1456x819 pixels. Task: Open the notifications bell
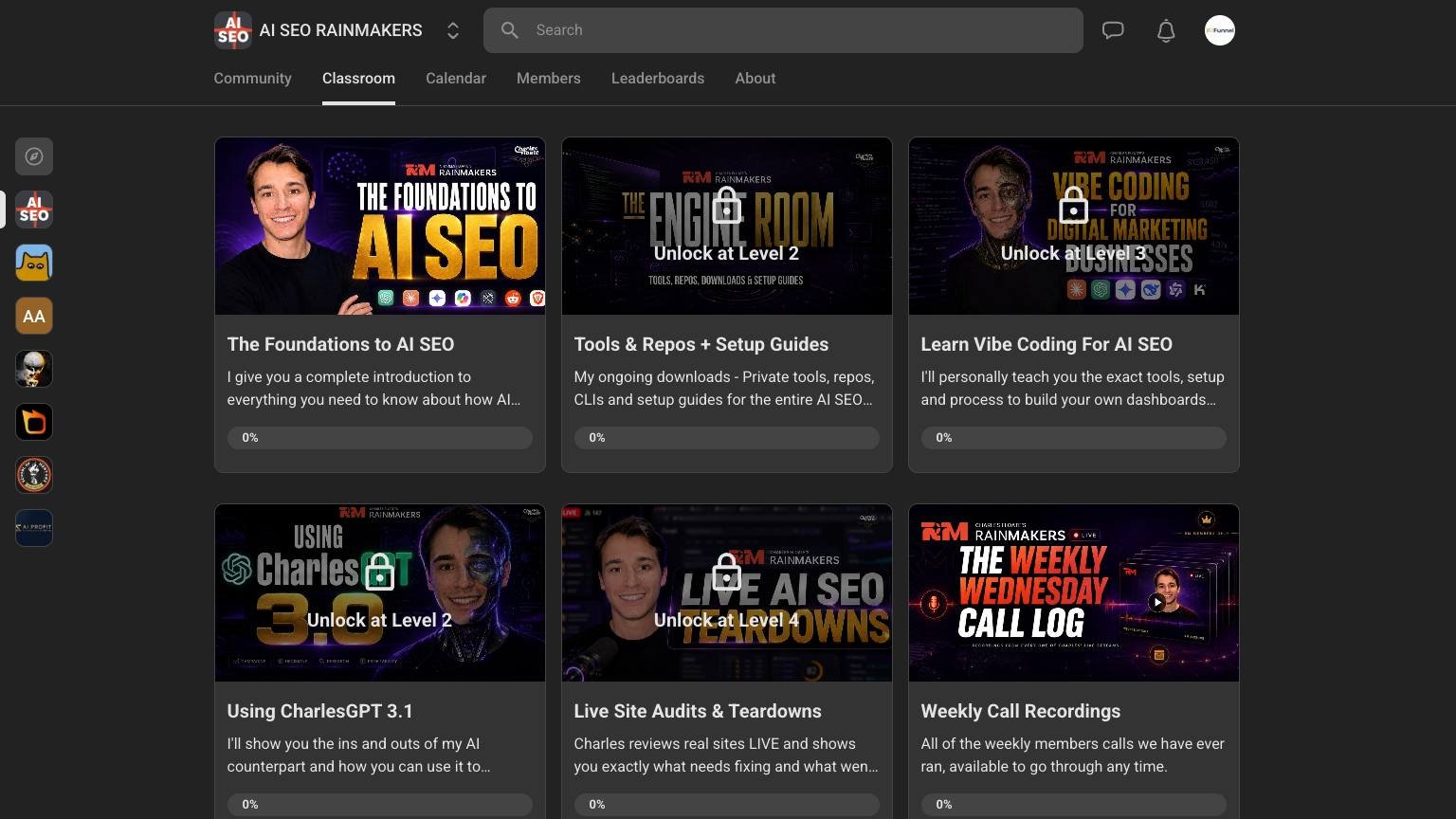click(1166, 30)
